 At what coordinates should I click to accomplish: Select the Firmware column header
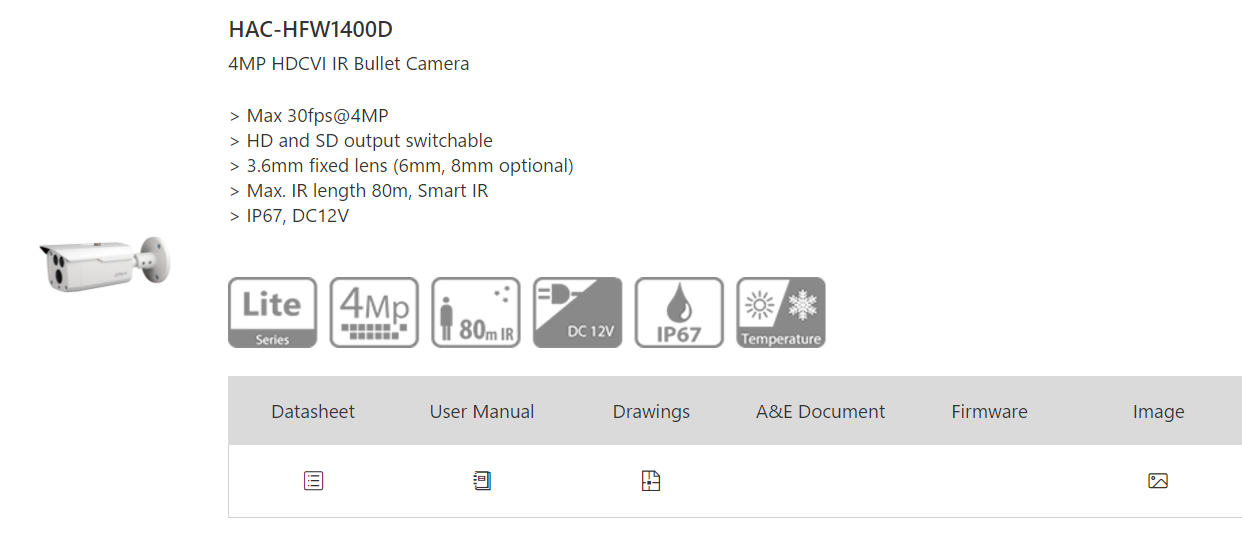(x=989, y=411)
